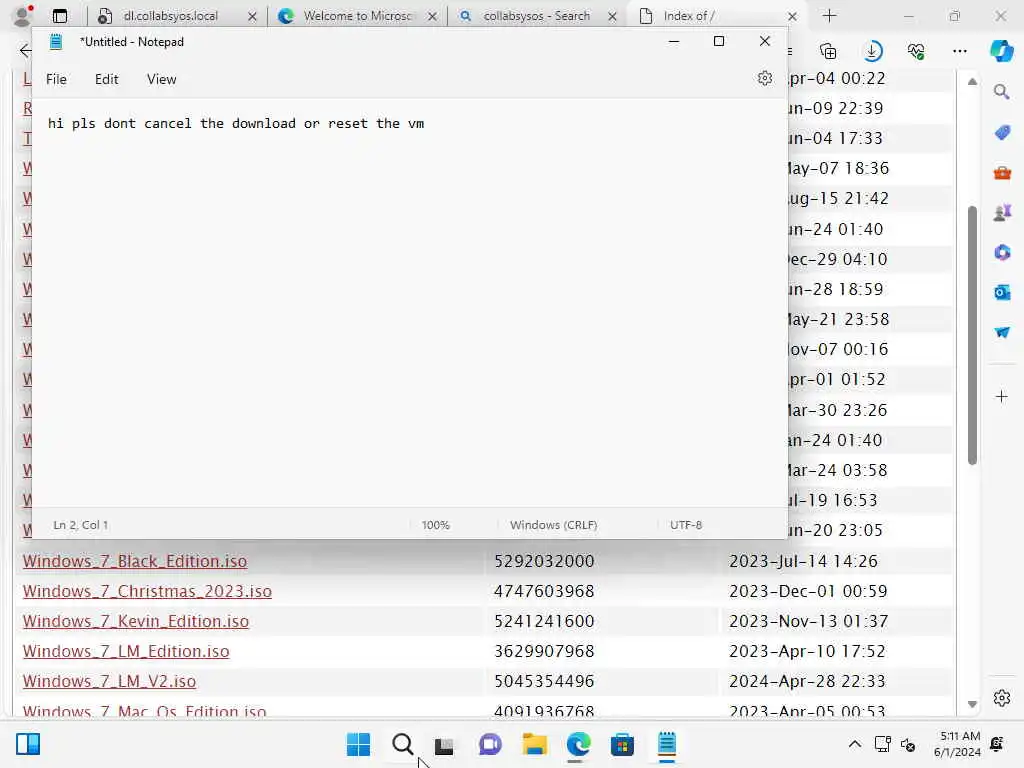Select file size 5292032000 cell

tap(544, 561)
